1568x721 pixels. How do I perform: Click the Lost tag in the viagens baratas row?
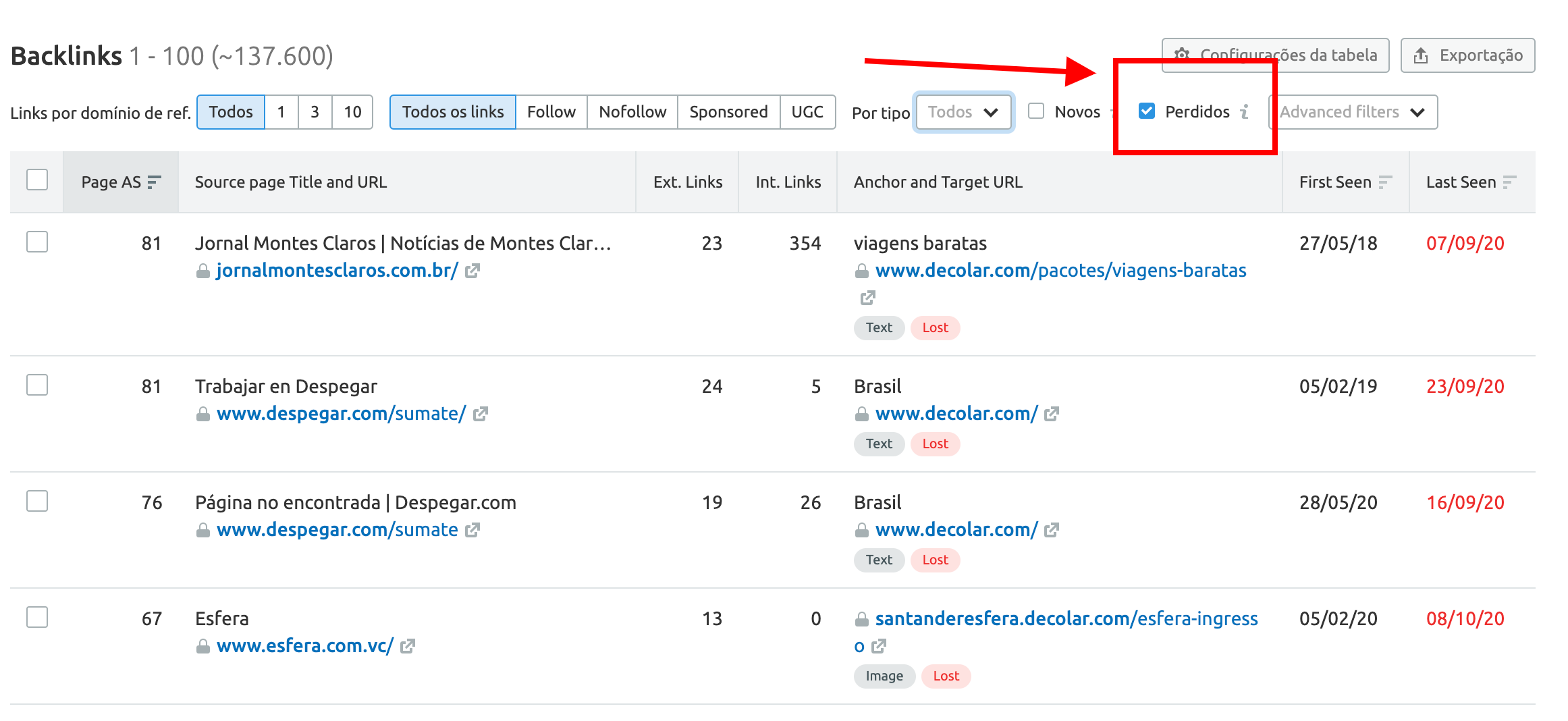pyautogui.click(x=936, y=328)
